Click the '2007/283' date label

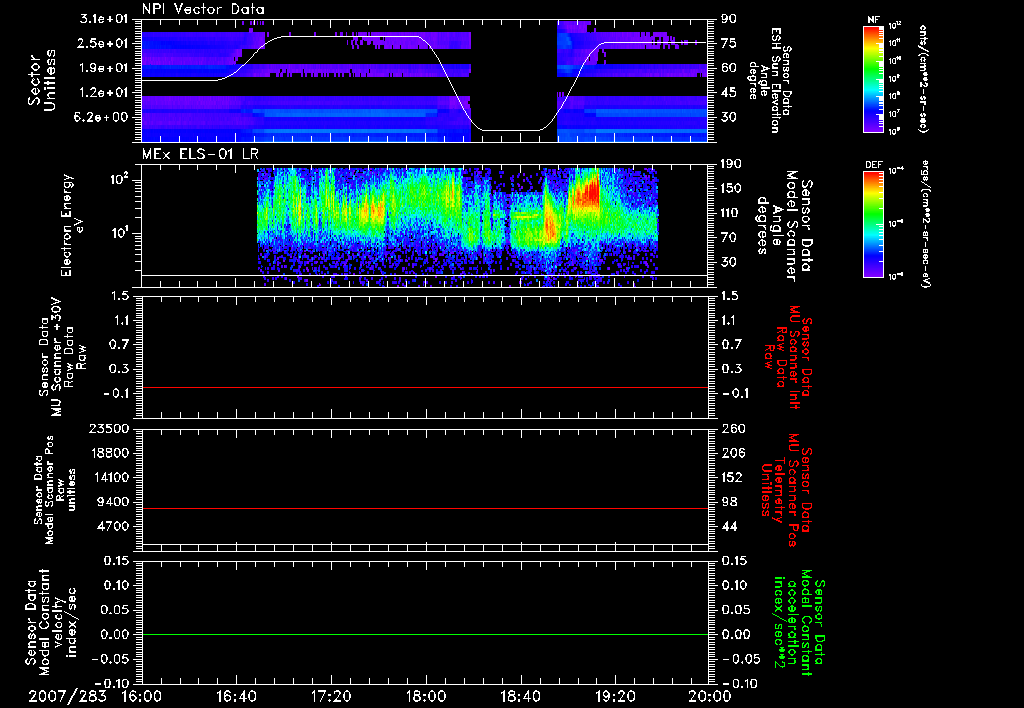click(x=67, y=696)
